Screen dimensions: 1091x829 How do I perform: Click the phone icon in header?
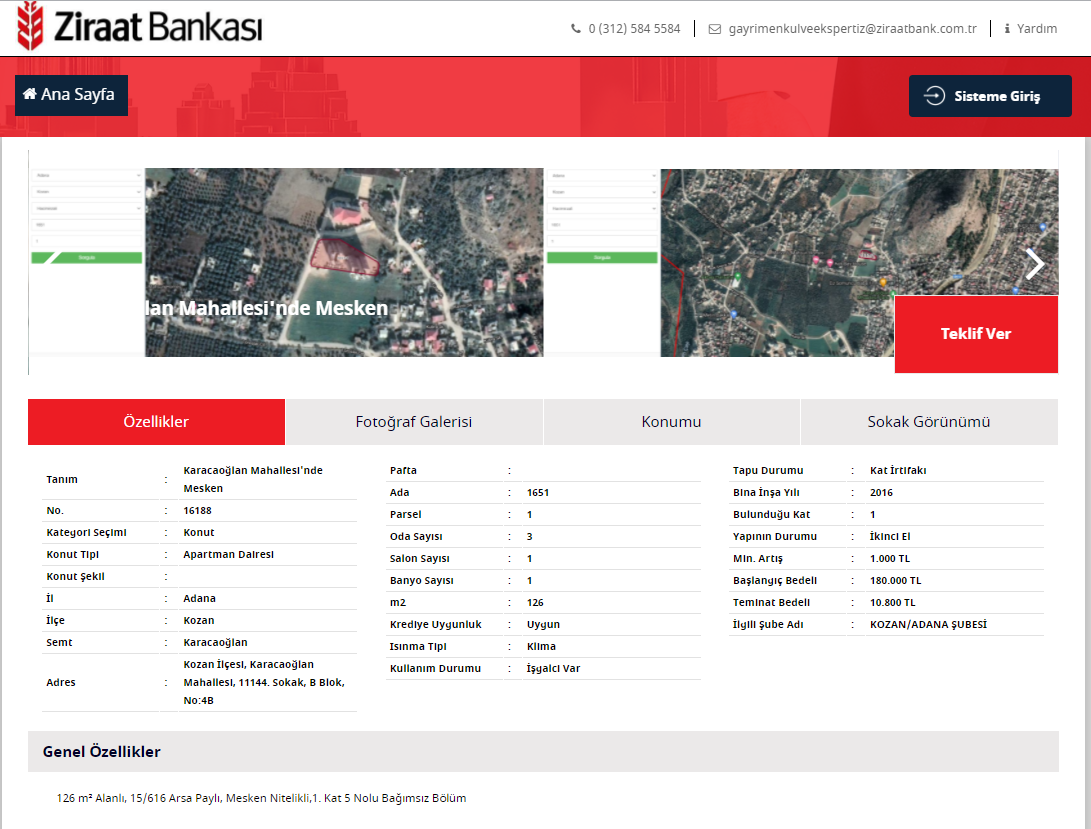[x=576, y=29]
